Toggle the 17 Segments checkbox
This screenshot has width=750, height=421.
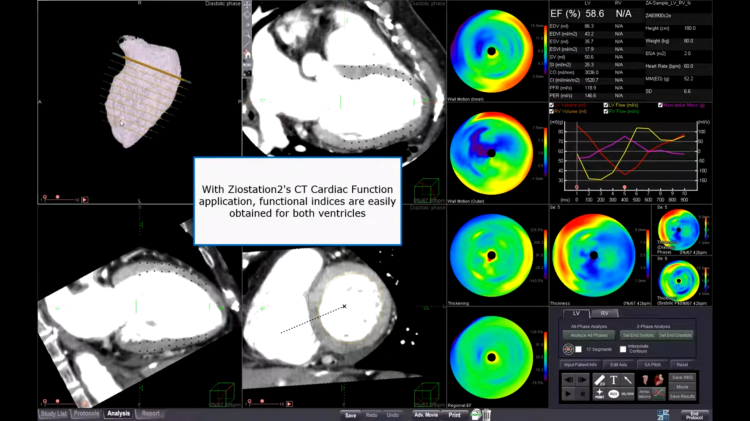pyautogui.click(x=578, y=349)
